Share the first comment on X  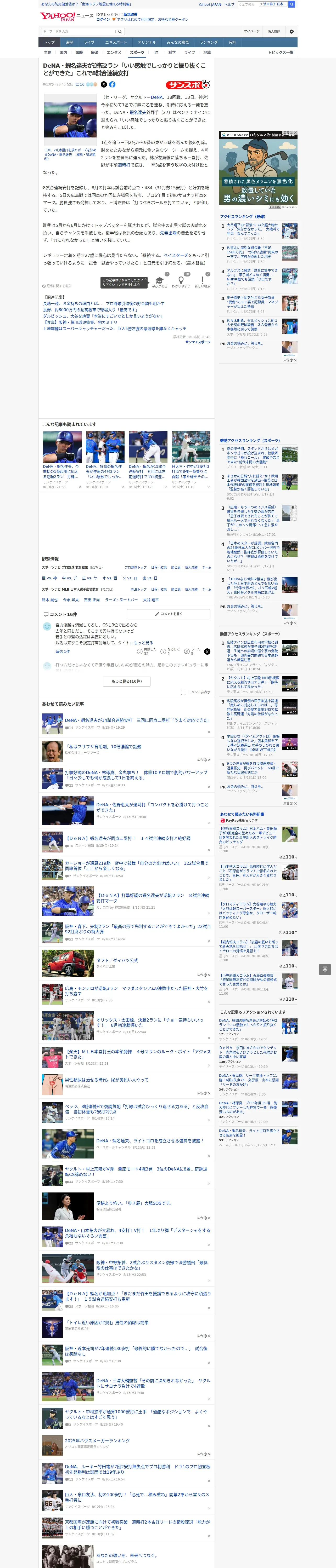tap(207, 651)
